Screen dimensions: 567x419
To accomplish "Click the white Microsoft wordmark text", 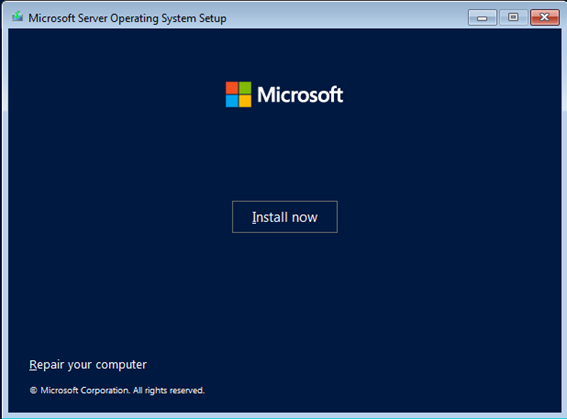I will click(x=300, y=95).
